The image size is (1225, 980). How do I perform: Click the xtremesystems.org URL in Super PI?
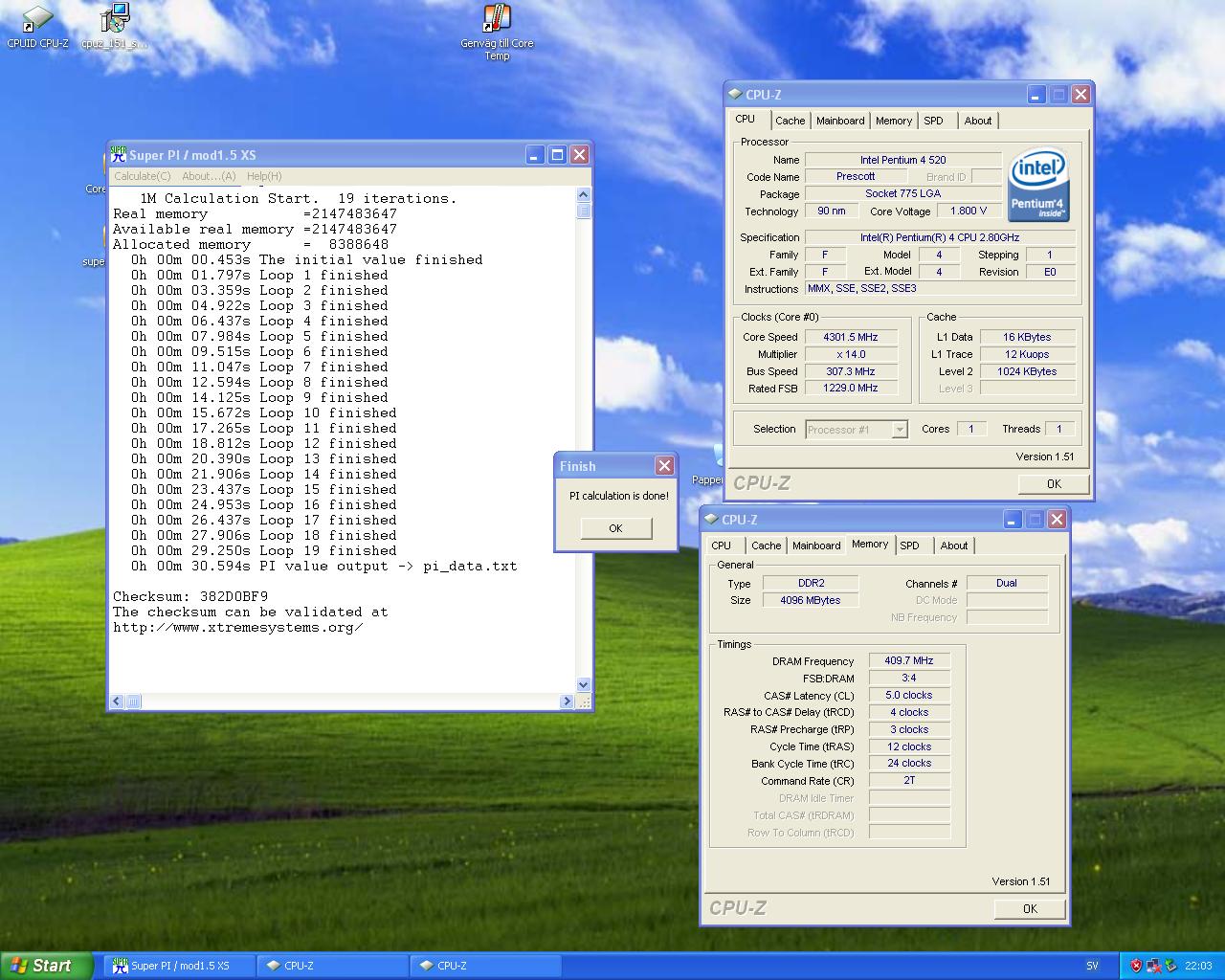click(x=238, y=627)
